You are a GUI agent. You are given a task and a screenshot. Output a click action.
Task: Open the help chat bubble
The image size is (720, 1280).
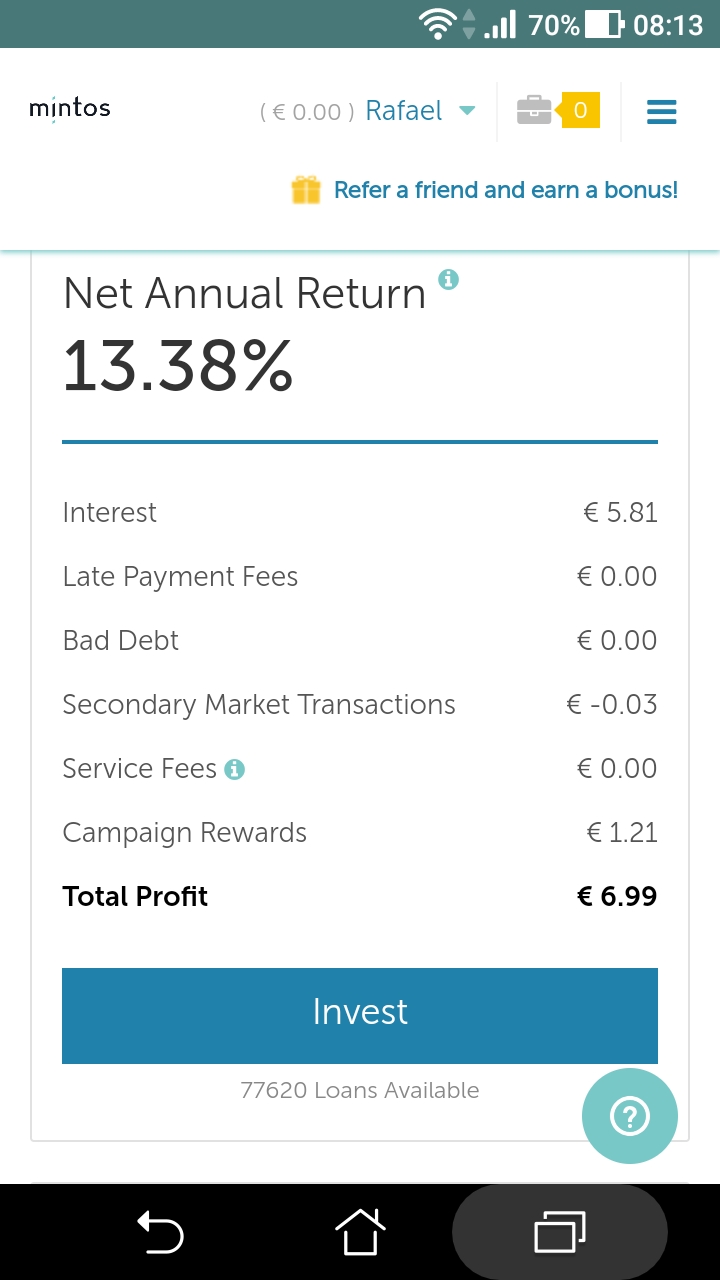[x=629, y=1116]
